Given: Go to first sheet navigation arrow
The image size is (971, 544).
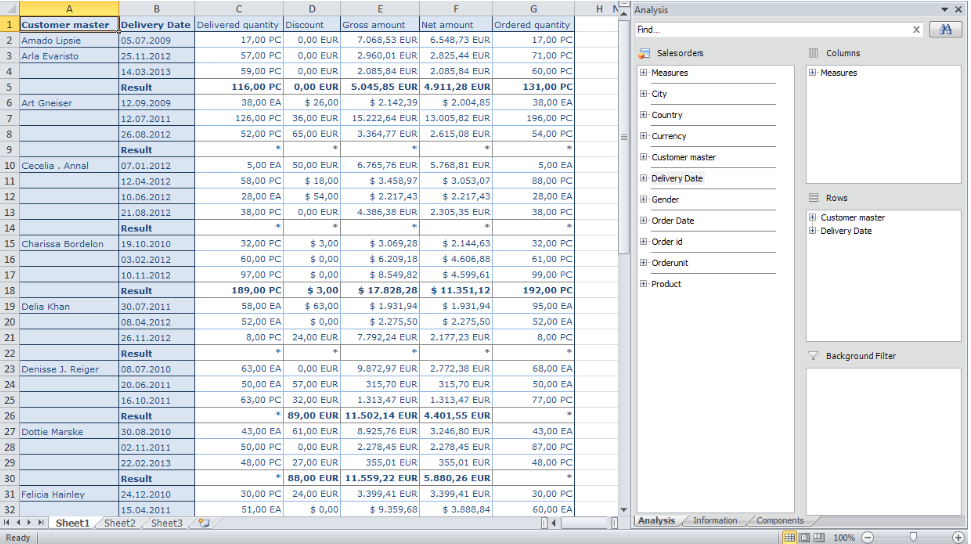Looking at the screenshot, I should coord(7,523).
